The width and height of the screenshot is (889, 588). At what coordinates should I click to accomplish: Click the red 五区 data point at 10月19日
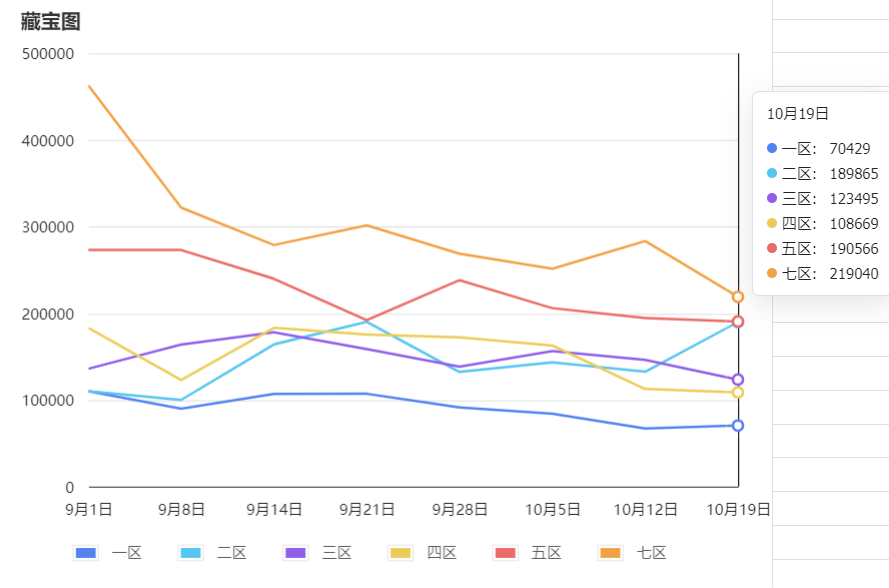738,322
